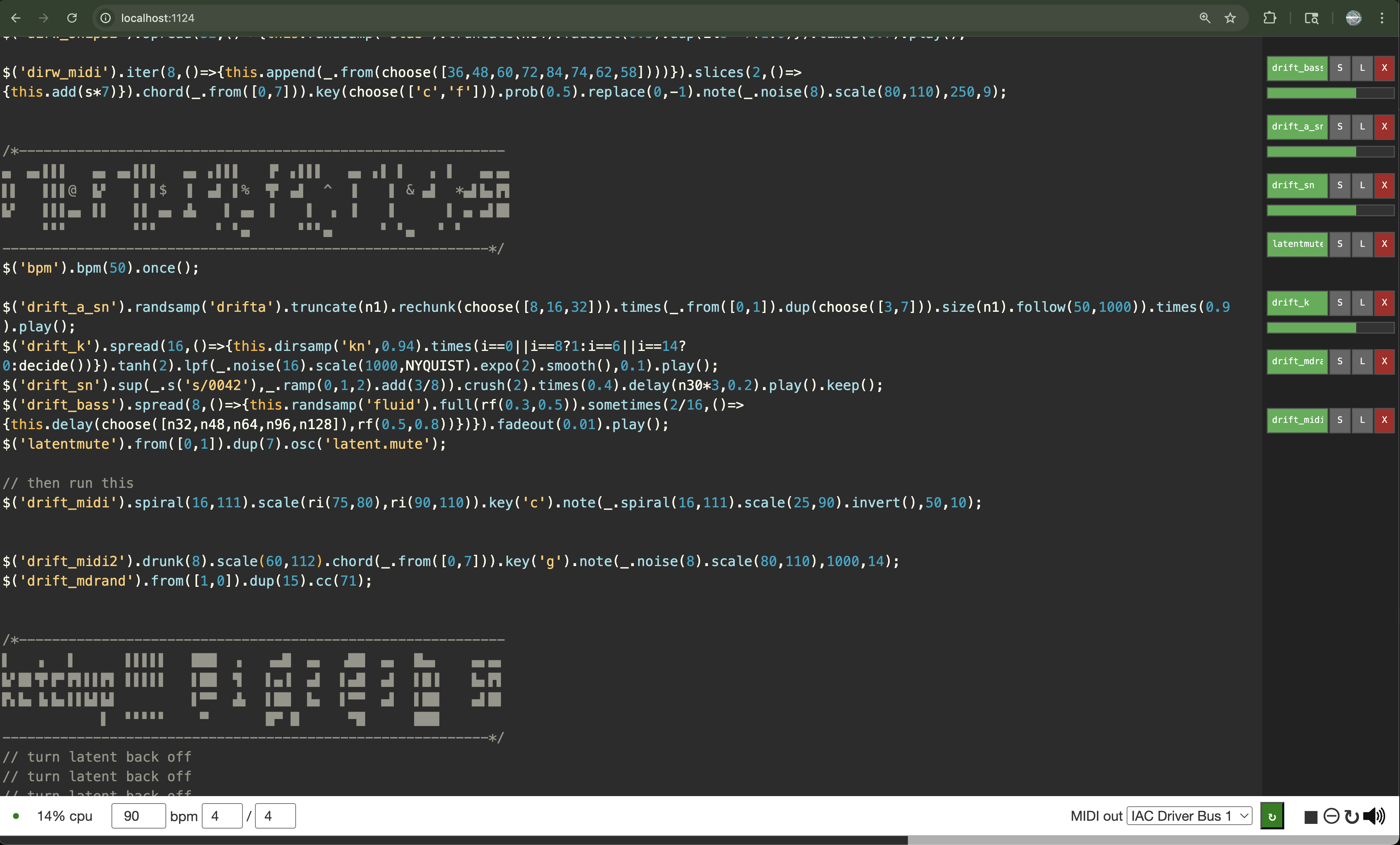Change IAC Driver Bus 1 selection menu
Viewport: 1400px width, 845px height.
(x=1189, y=815)
